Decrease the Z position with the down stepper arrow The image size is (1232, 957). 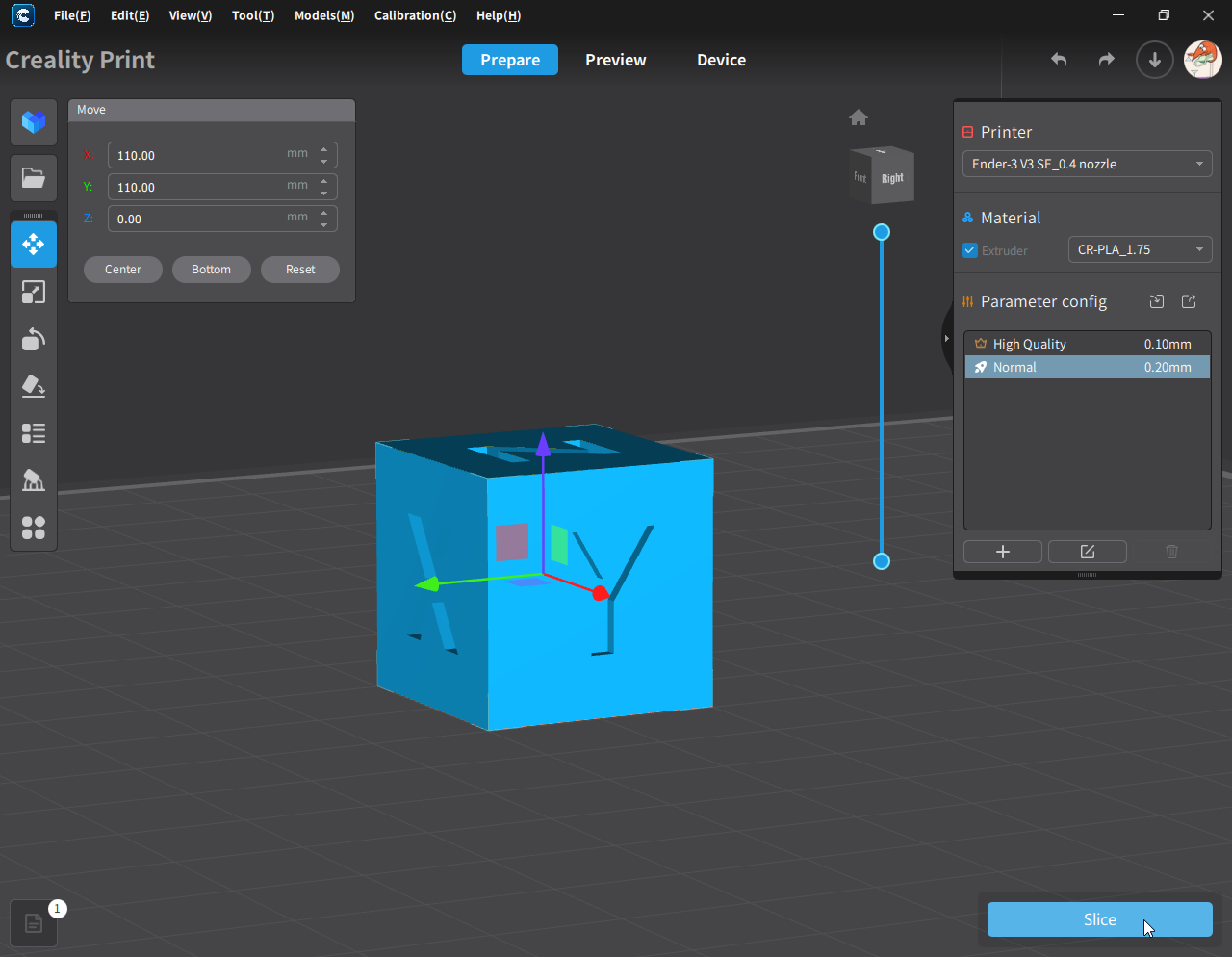(324, 225)
